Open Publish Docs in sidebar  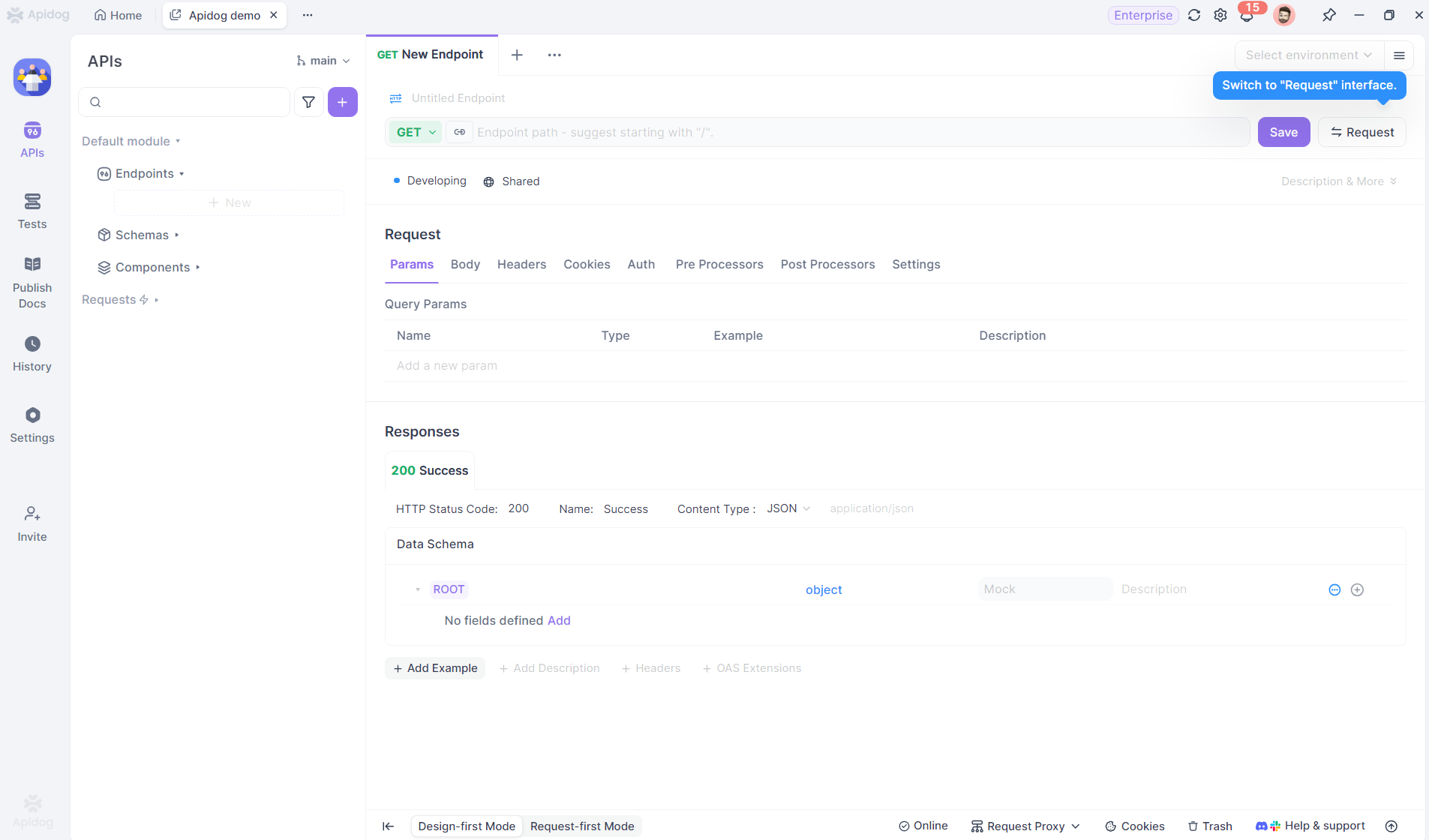click(x=32, y=282)
